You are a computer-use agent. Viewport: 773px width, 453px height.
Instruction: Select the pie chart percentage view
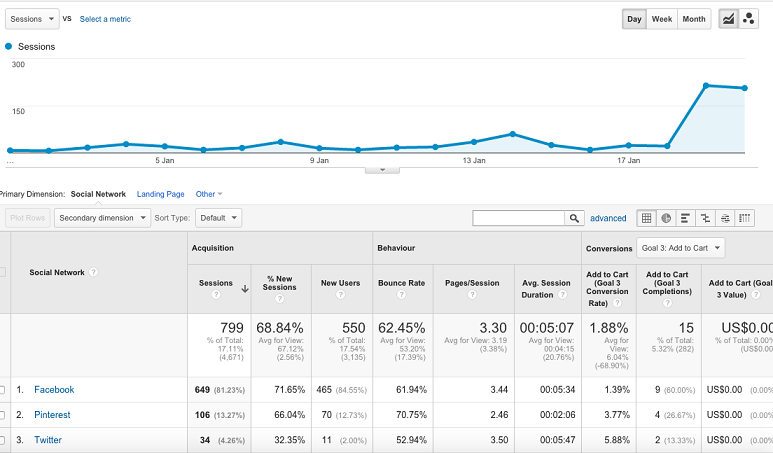click(666, 218)
